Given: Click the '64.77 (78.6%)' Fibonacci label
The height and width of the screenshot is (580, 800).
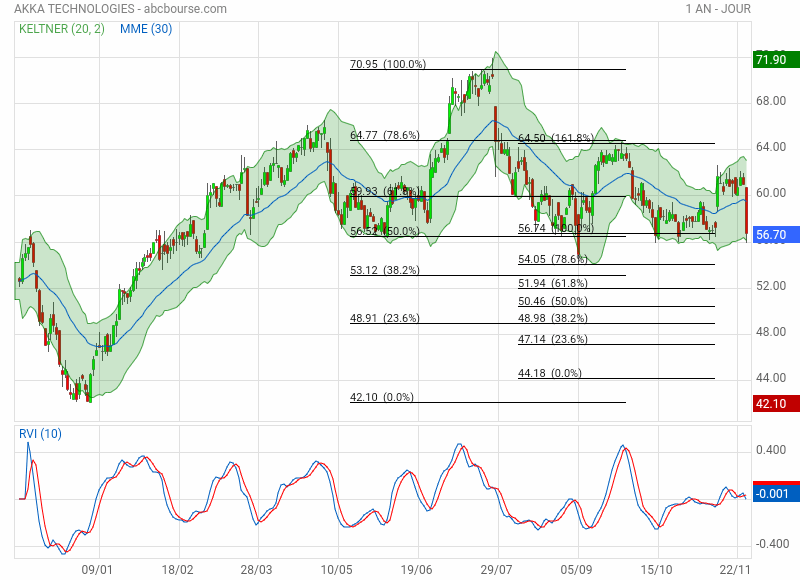Looking at the screenshot, I should click(385, 135).
